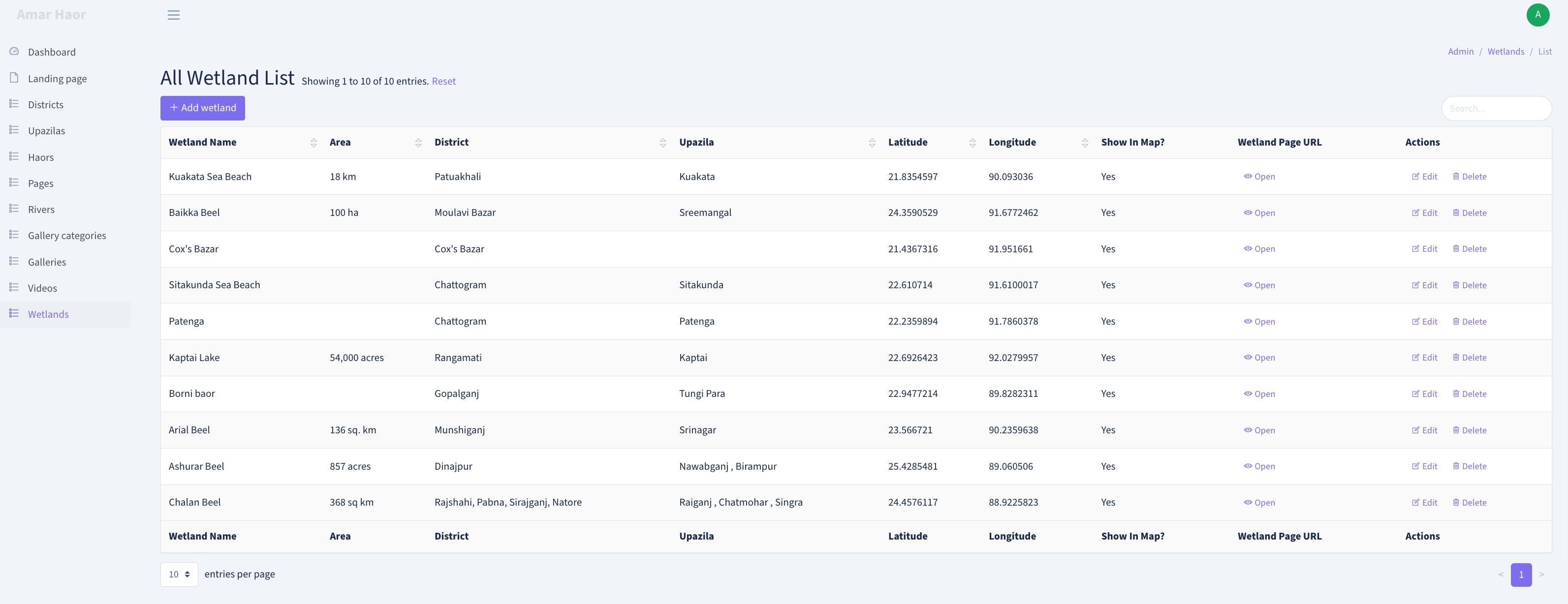The image size is (1568, 604).
Task: Click the list icon next to Videos
Action: coord(14,288)
